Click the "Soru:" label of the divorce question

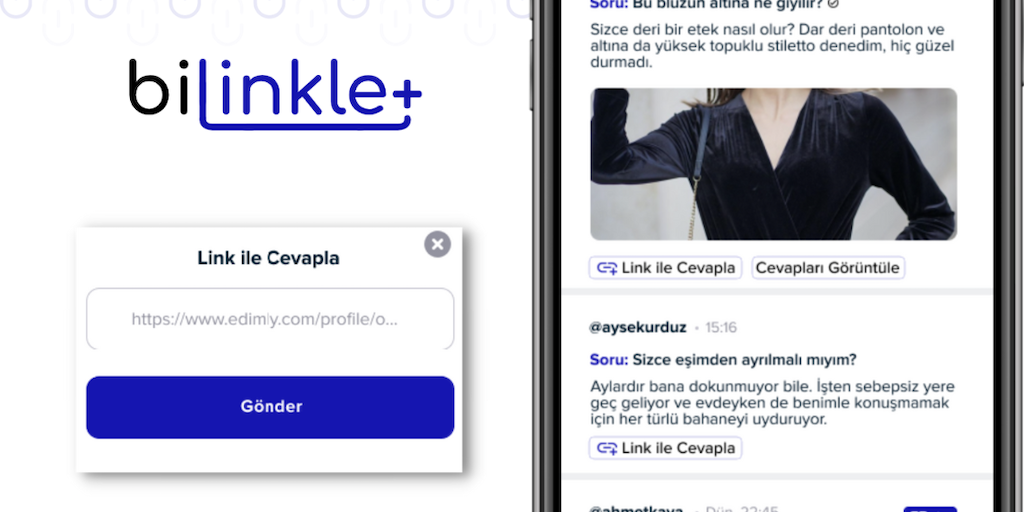(x=609, y=360)
